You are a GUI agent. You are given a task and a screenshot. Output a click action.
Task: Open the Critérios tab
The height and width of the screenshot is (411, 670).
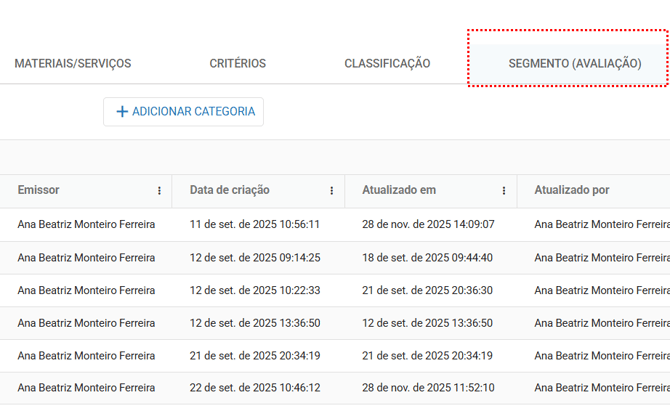238,64
